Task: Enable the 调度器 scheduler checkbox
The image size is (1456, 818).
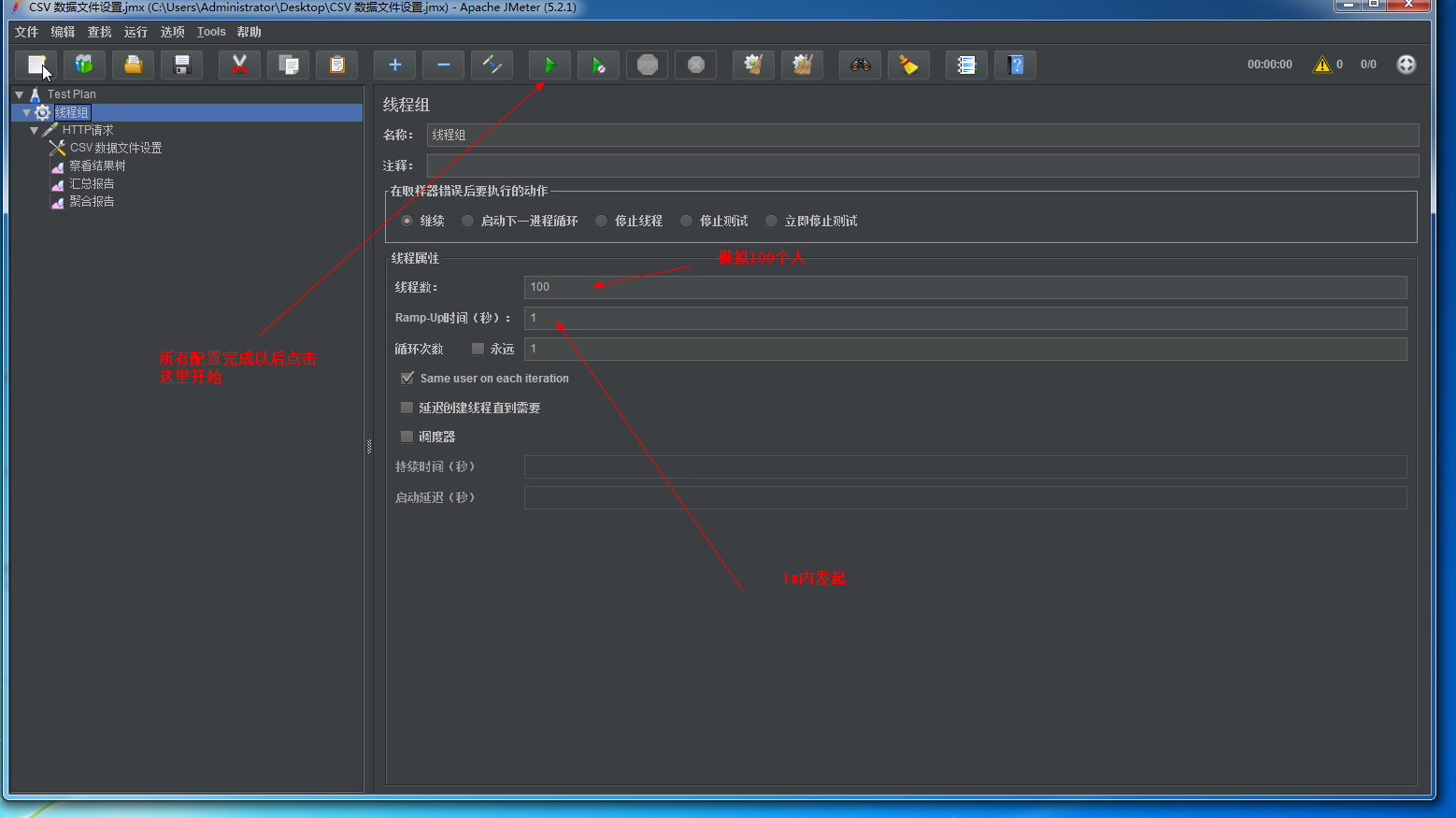Action: click(x=407, y=437)
